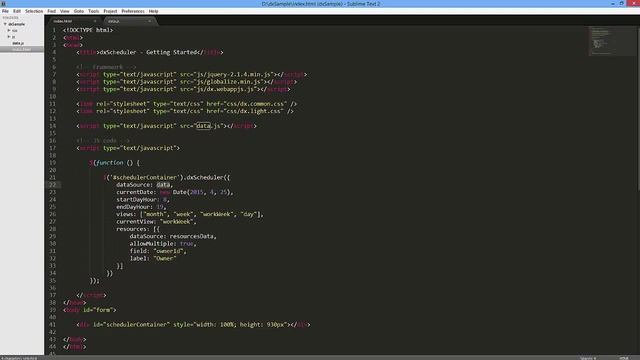Open the Edit menu
The width and height of the screenshot is (640, 360).
tap(17, 11)
